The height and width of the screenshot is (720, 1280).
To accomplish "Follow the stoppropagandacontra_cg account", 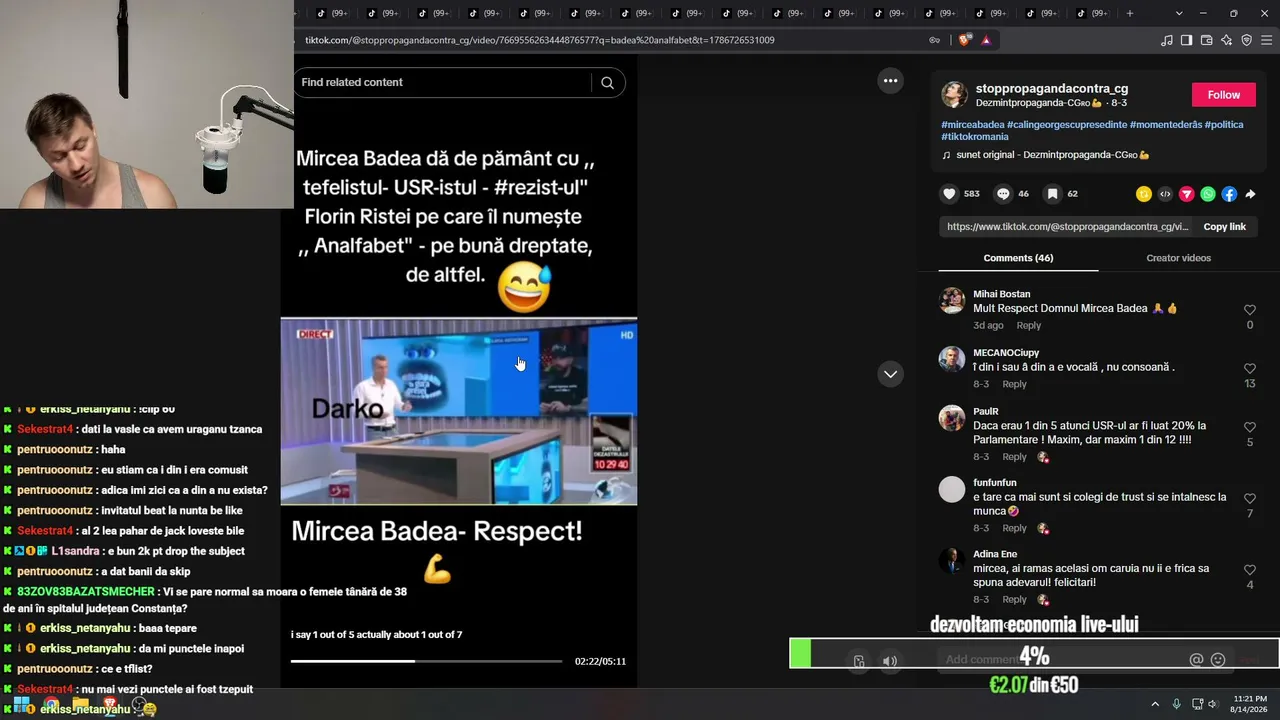I will click(1224, 95).
